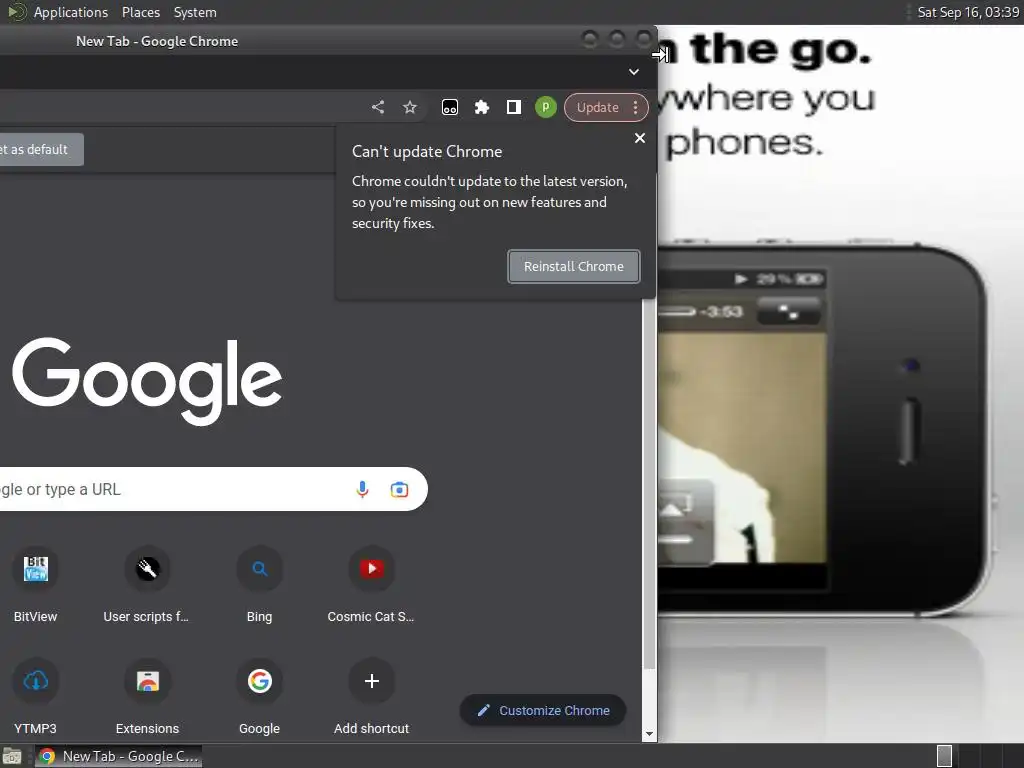Open the Google shortcut tile
This screenshot has height=768, width=1024.
pos(259,695)
